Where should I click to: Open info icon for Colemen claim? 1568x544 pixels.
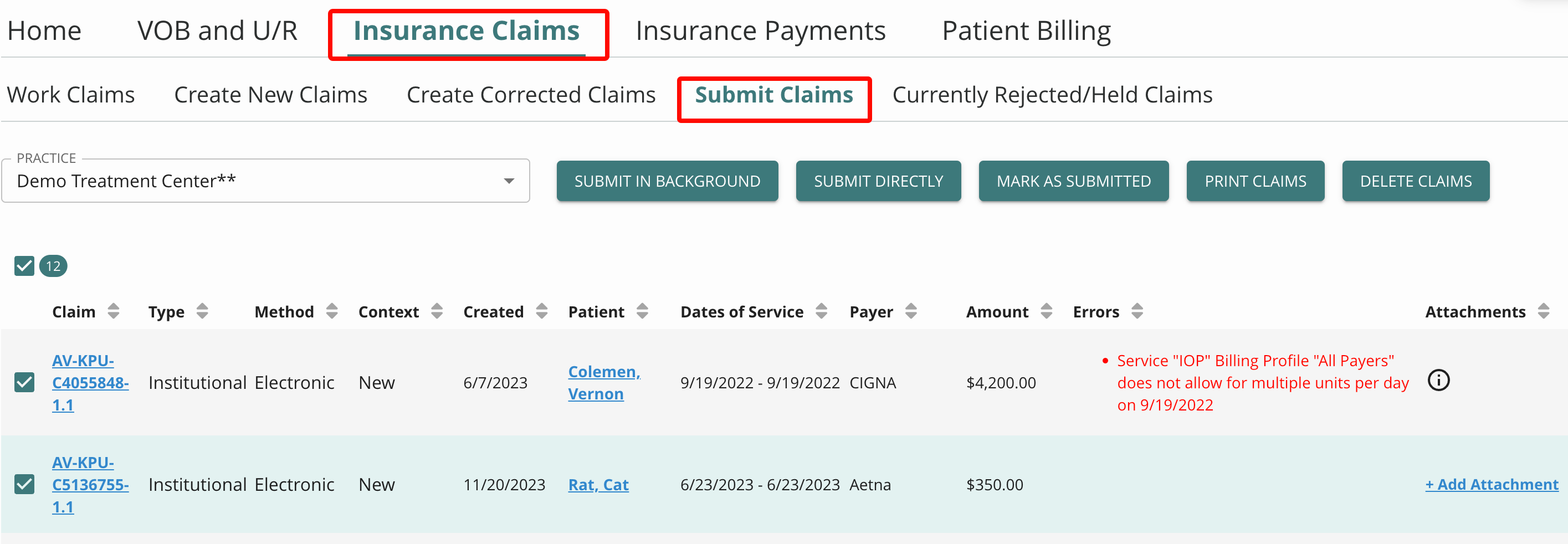(1438, 381)
